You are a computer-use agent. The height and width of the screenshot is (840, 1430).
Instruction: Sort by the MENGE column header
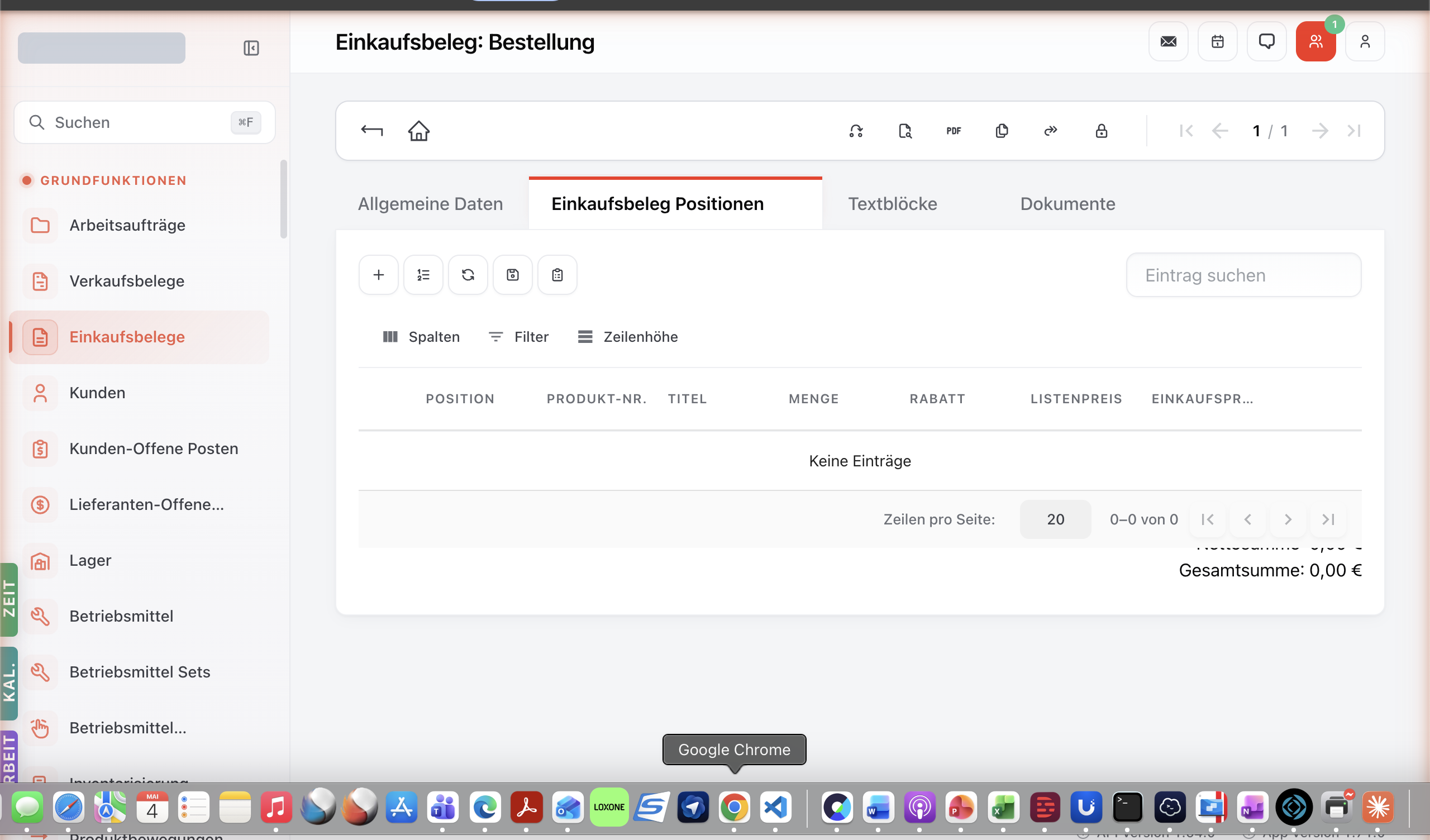814,399
